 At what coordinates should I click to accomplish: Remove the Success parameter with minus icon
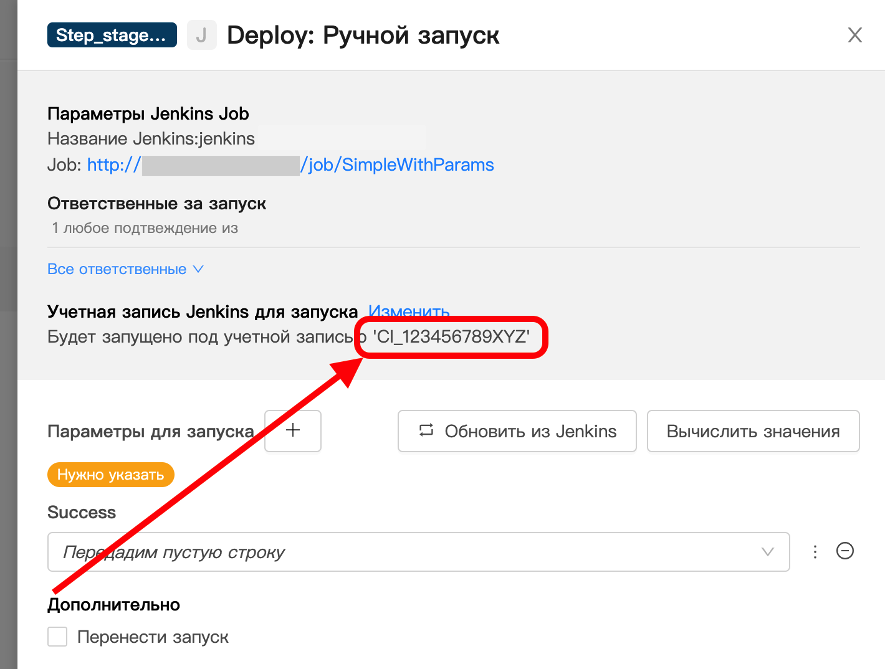(x=845, y=551)
